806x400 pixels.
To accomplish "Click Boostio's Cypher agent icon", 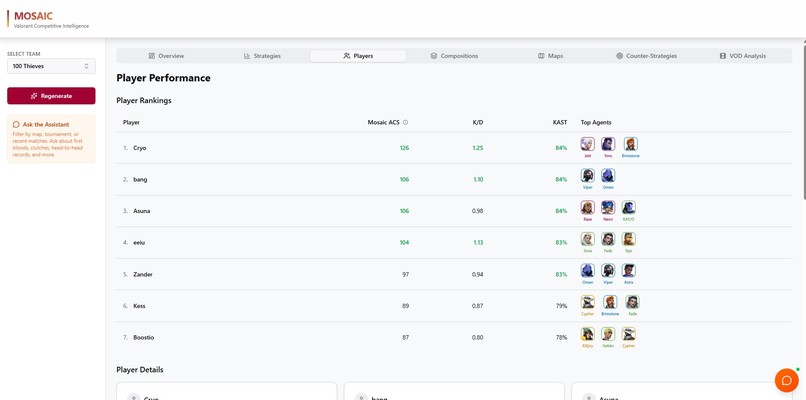I will coord(628,334).
